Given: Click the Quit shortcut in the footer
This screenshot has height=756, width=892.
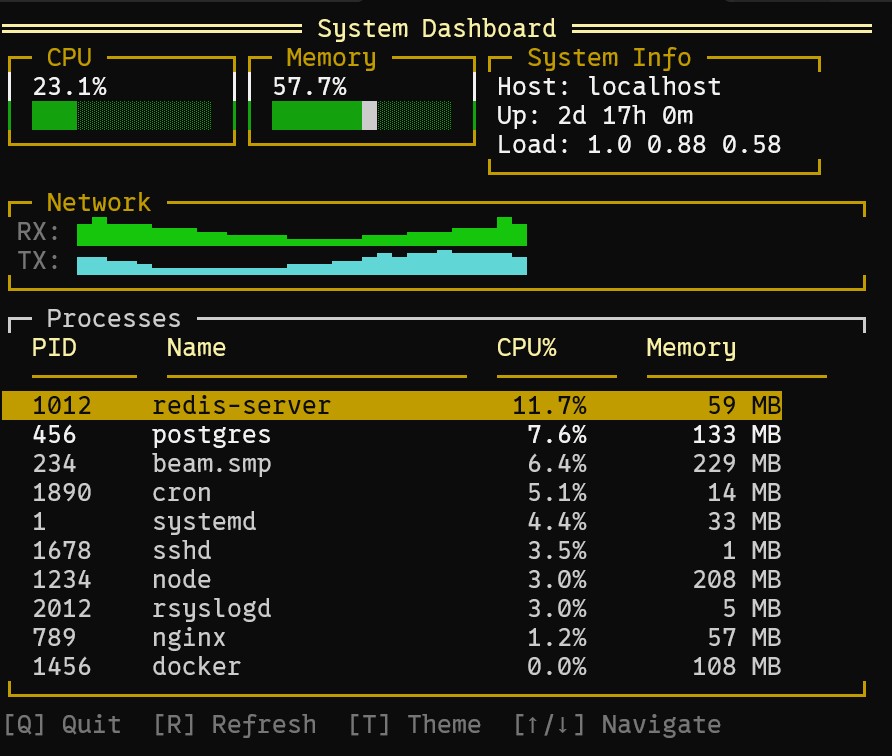Looking at the screenshot, I should click(58, 724).
